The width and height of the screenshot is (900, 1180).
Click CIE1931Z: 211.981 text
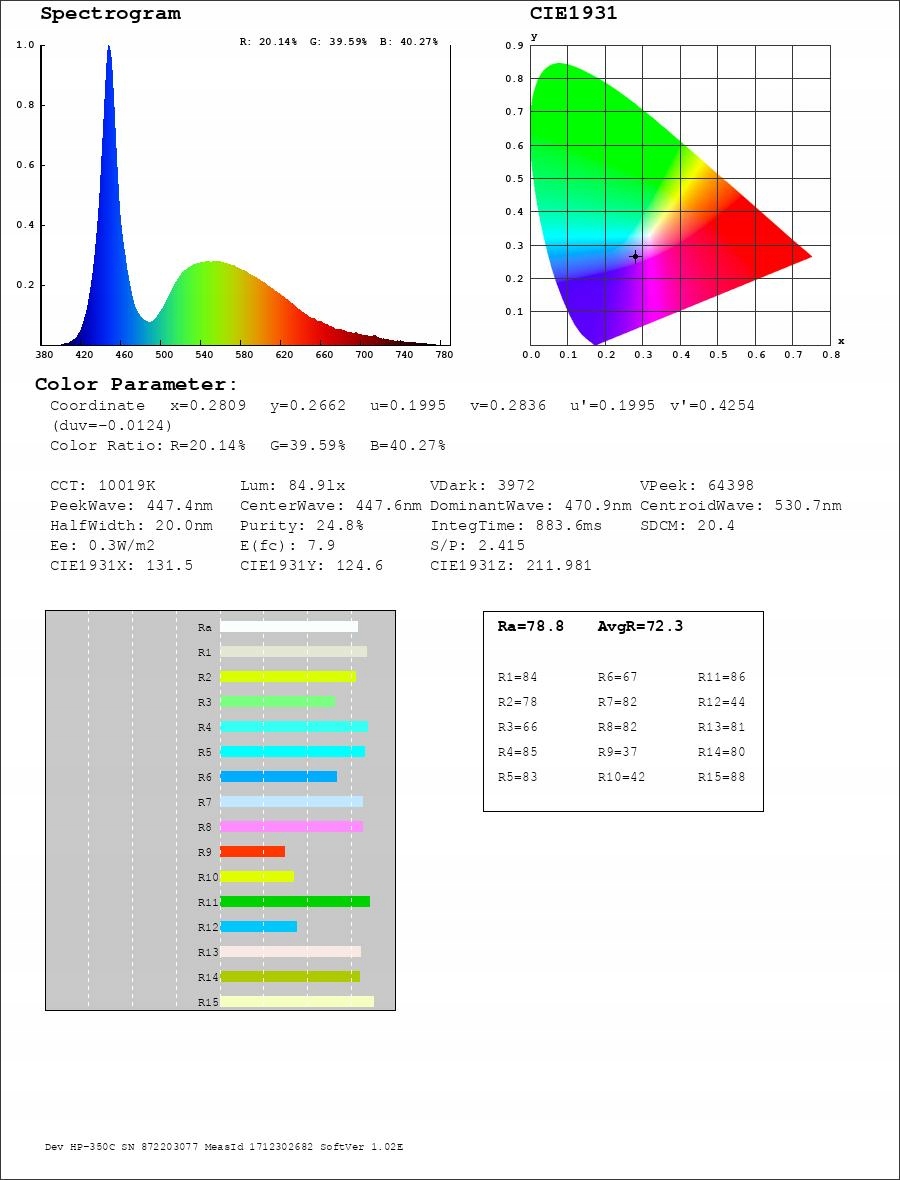[511, 565]
